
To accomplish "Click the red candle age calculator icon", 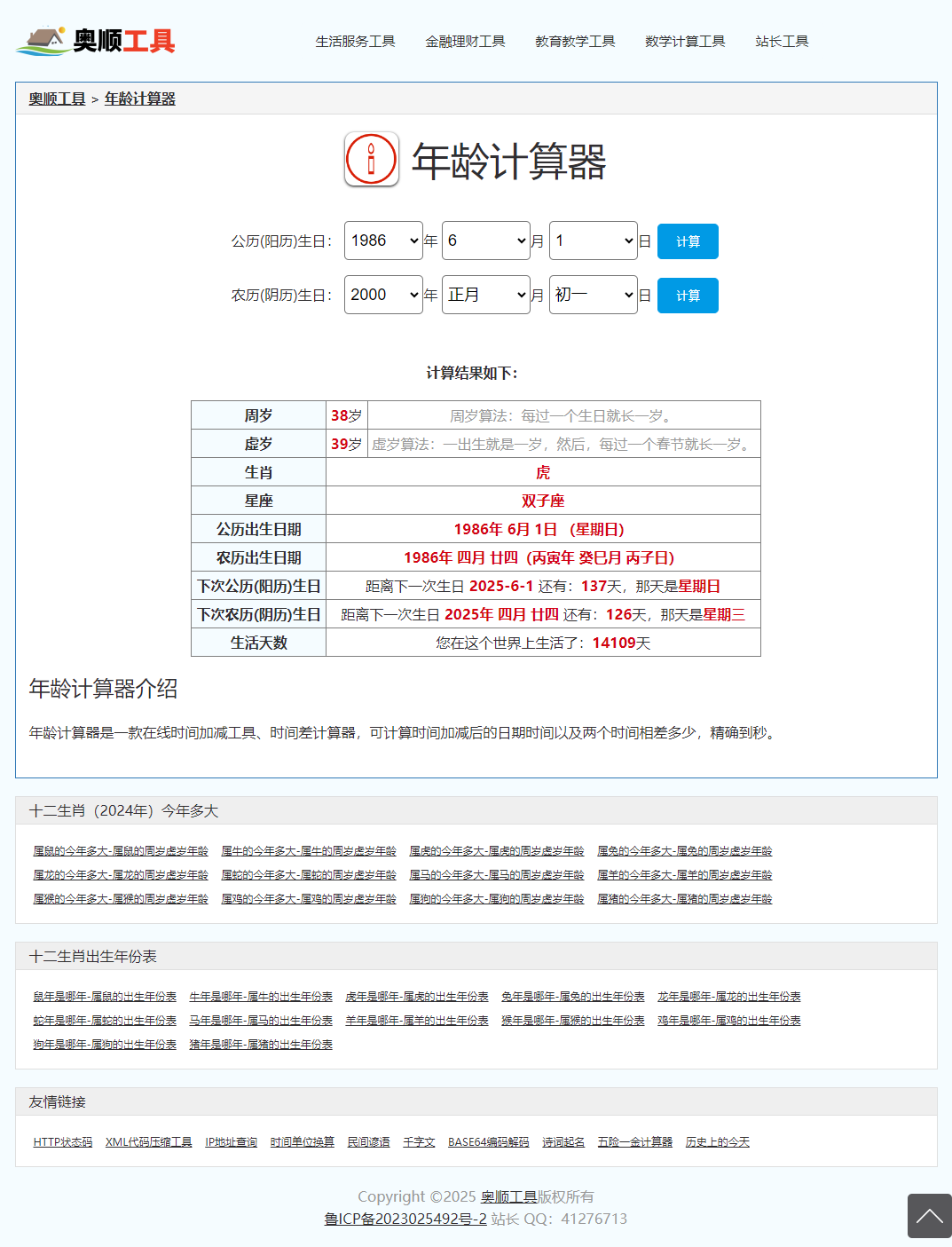I will pos(371,160).
